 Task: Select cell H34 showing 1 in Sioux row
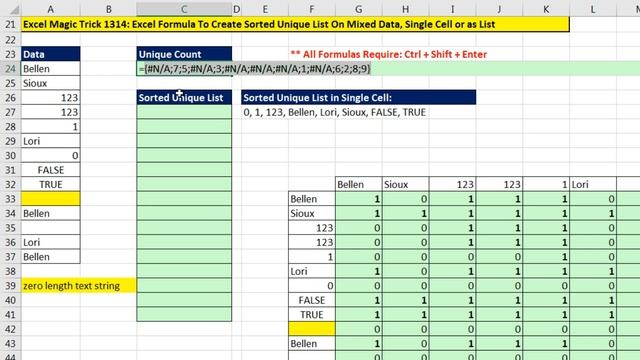tap(406, 213)
